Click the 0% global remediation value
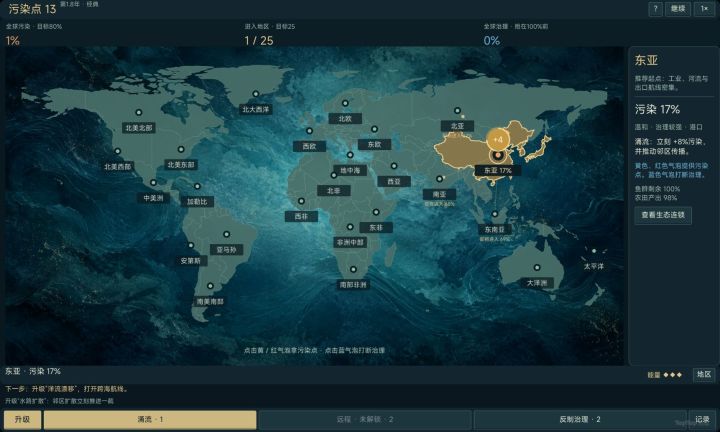 coord(491,40)
